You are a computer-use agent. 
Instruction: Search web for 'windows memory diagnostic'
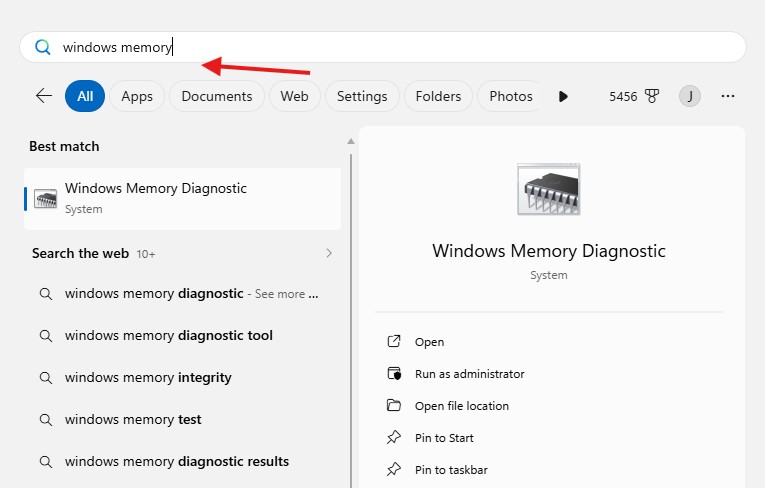click(182, 294)
